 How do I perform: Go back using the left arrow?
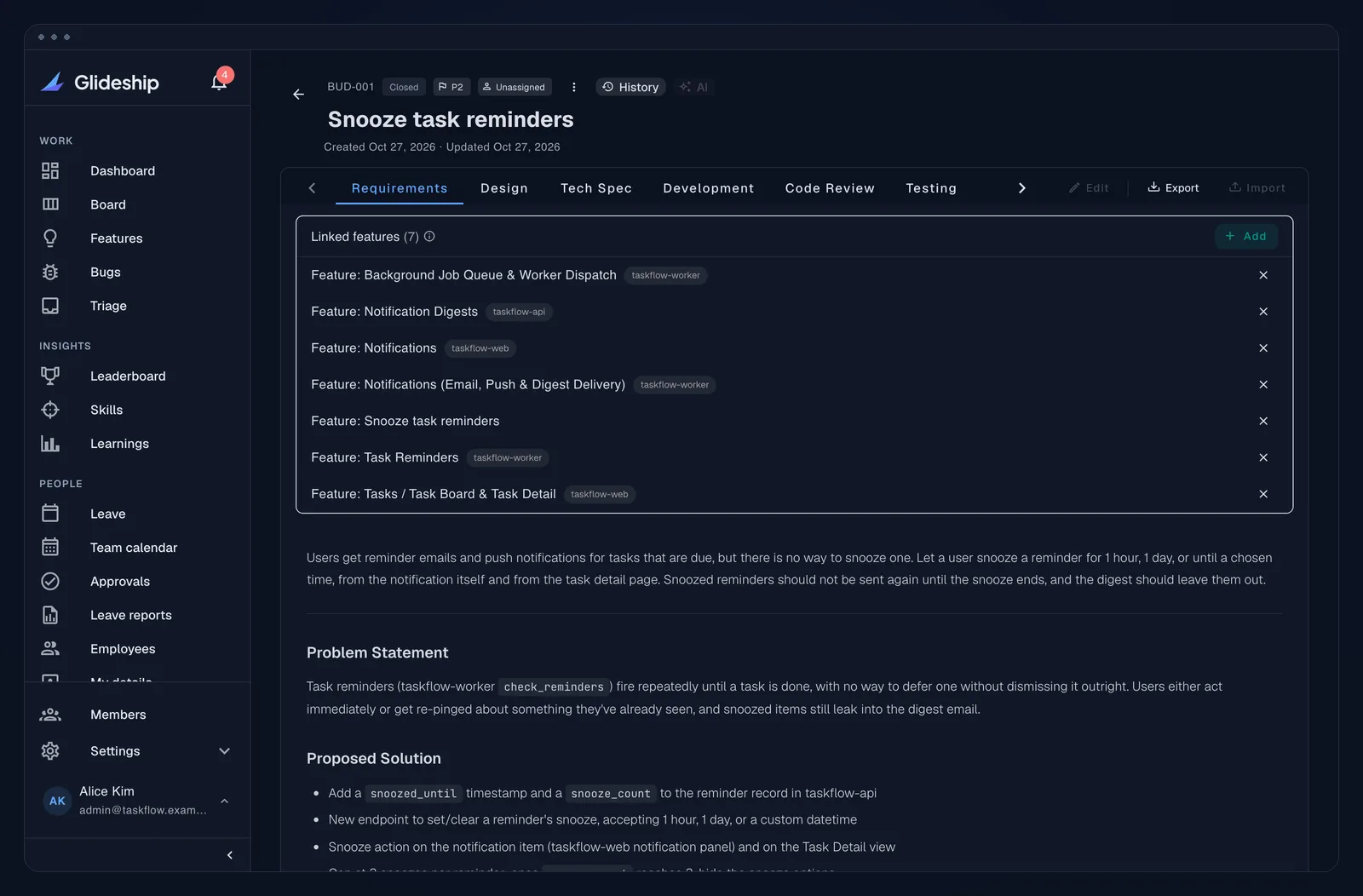point(298,95)
